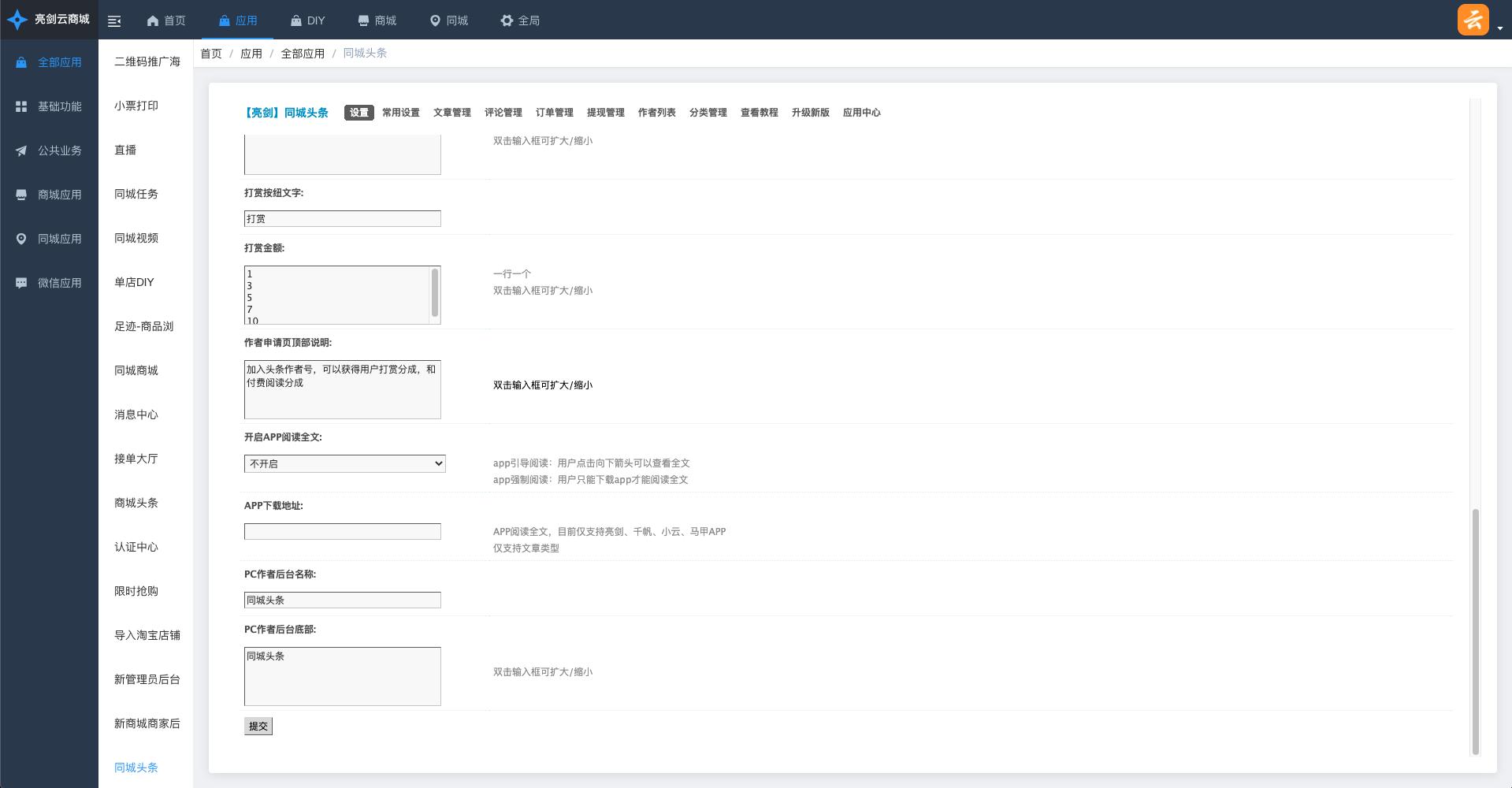Screen dimensions: 1512x788
Task: Expand the 开启APP阅读全文 dropdown
Action: click(344, 464)
